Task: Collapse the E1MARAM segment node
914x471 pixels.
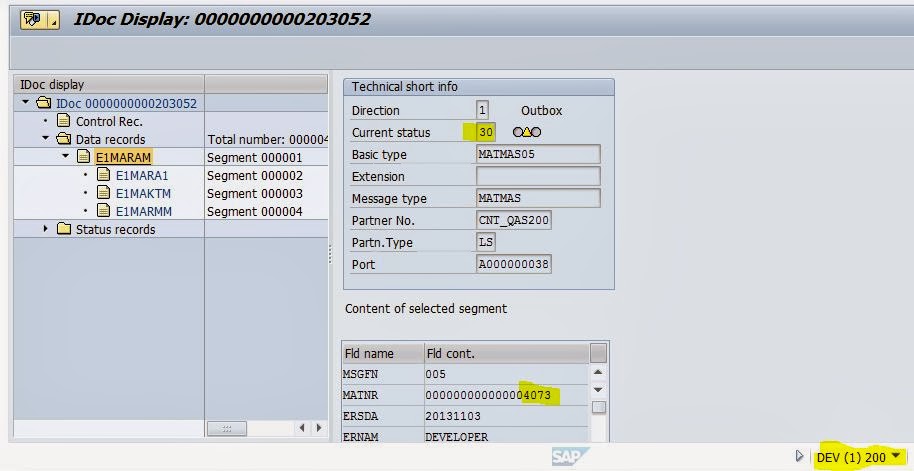Action: [x=65, y=156]
